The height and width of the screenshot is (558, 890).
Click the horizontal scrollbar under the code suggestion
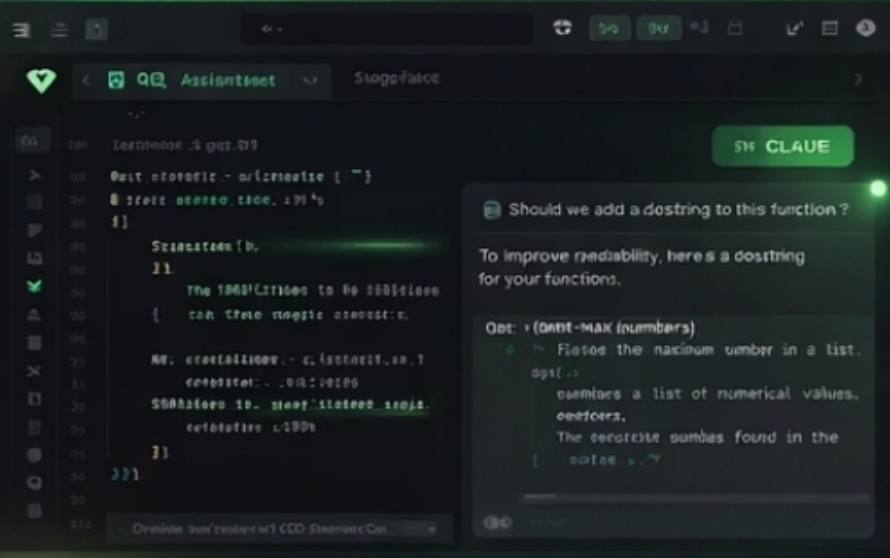coord(696,497)
